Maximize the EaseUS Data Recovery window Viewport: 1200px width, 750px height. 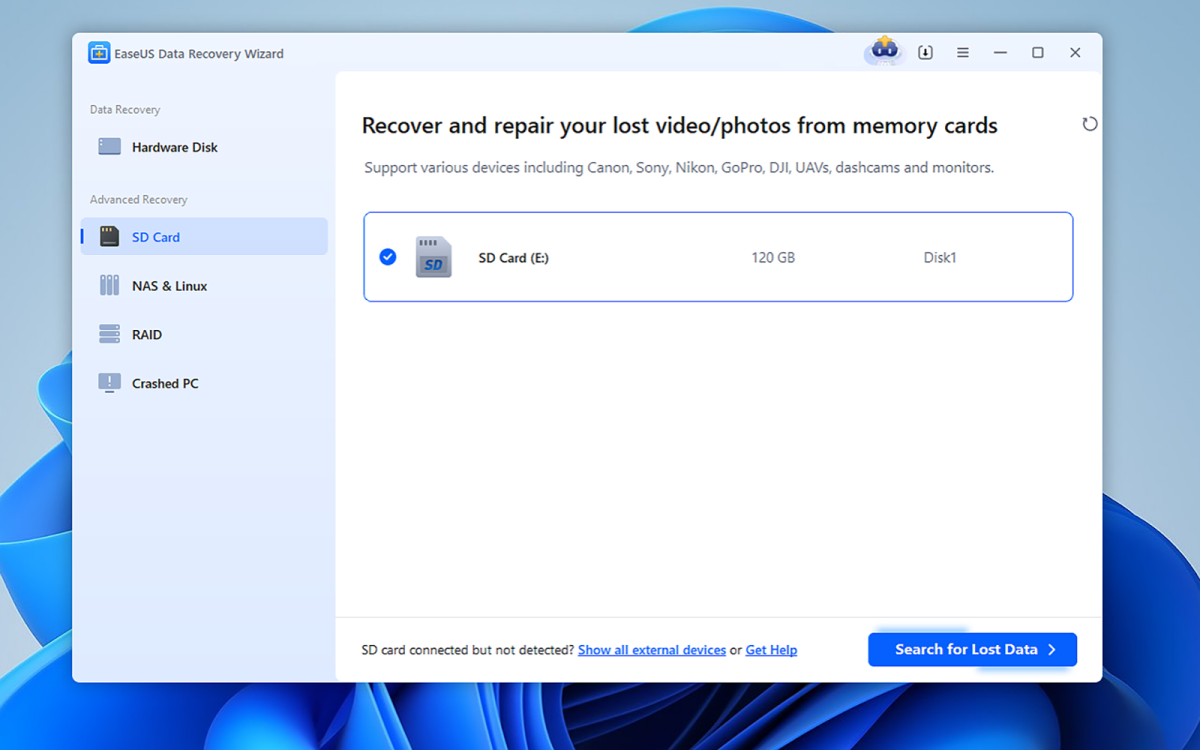(x=1038, y=53)
